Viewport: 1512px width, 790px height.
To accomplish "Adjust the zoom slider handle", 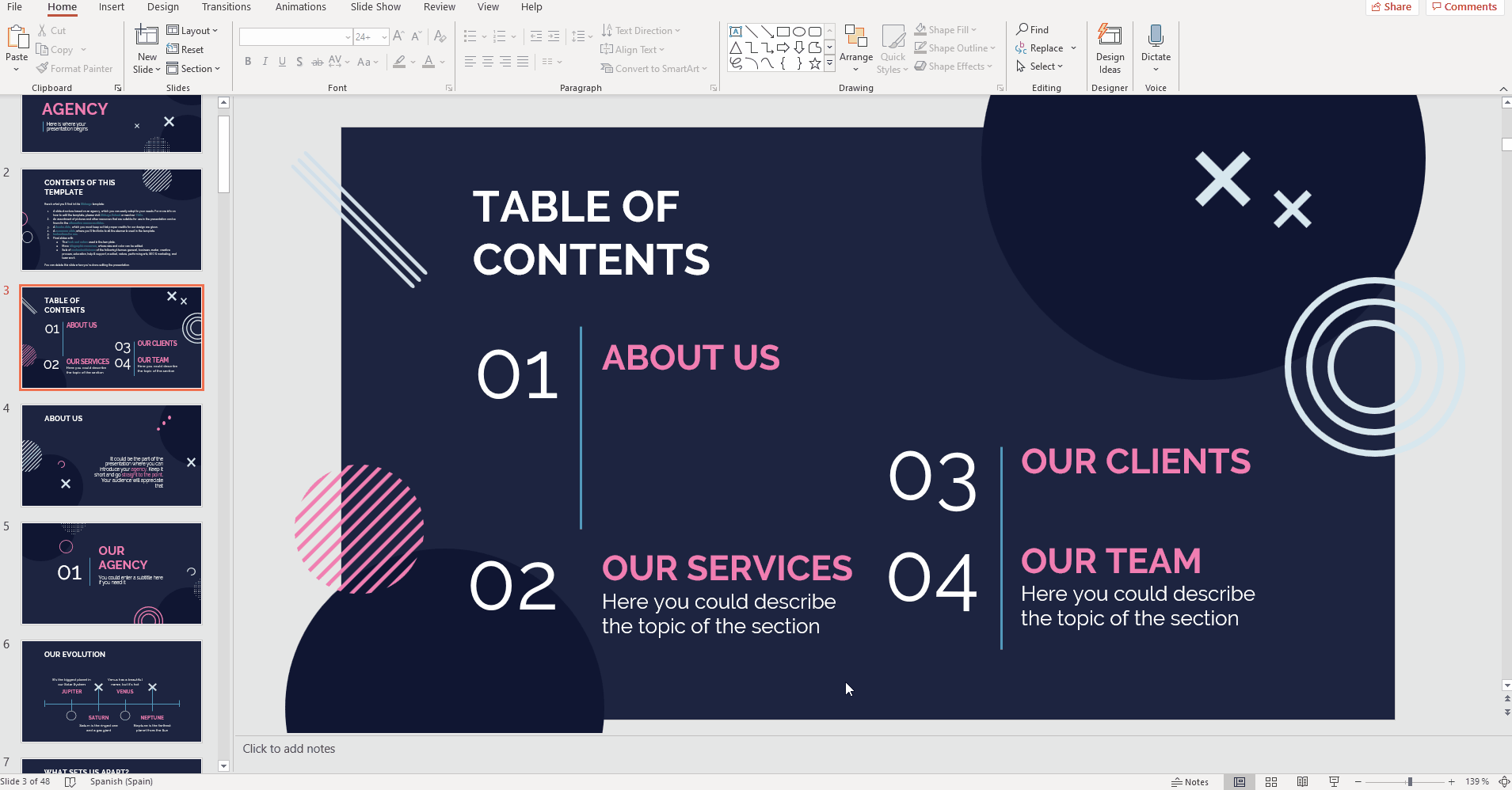I will click(1410, 782).
